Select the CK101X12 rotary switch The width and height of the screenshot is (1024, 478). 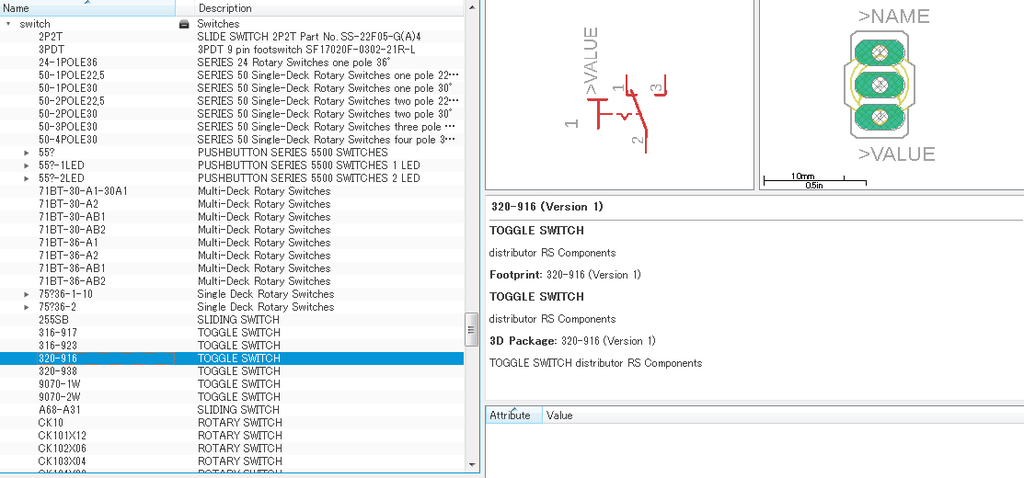[232, 436]
